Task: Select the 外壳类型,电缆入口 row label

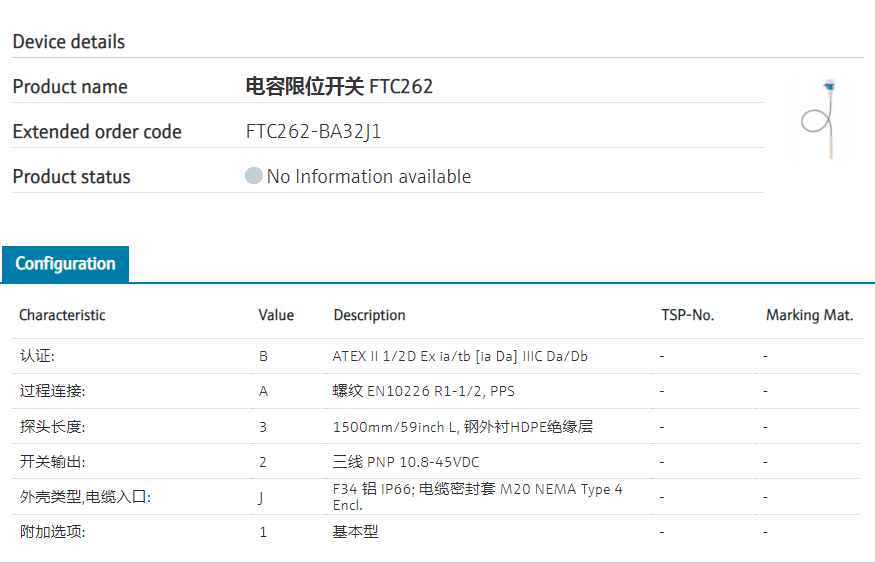Action: point(85,497)
